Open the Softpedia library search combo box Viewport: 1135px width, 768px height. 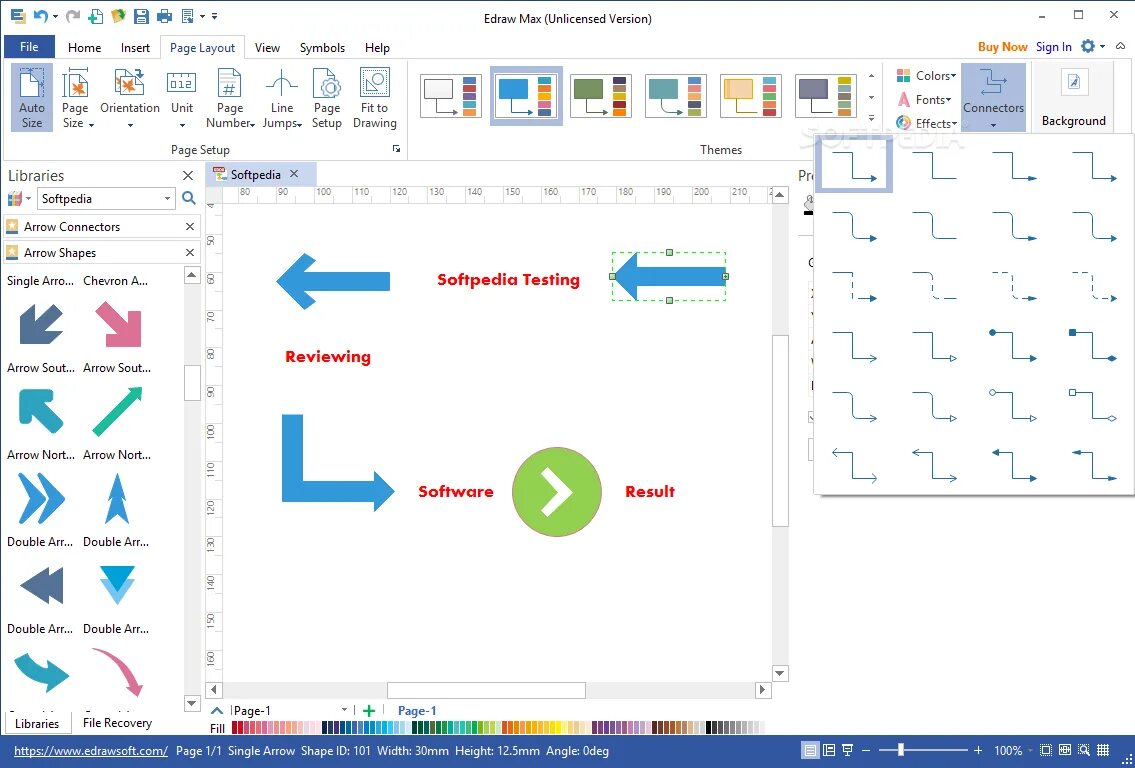tap(106, 198)
